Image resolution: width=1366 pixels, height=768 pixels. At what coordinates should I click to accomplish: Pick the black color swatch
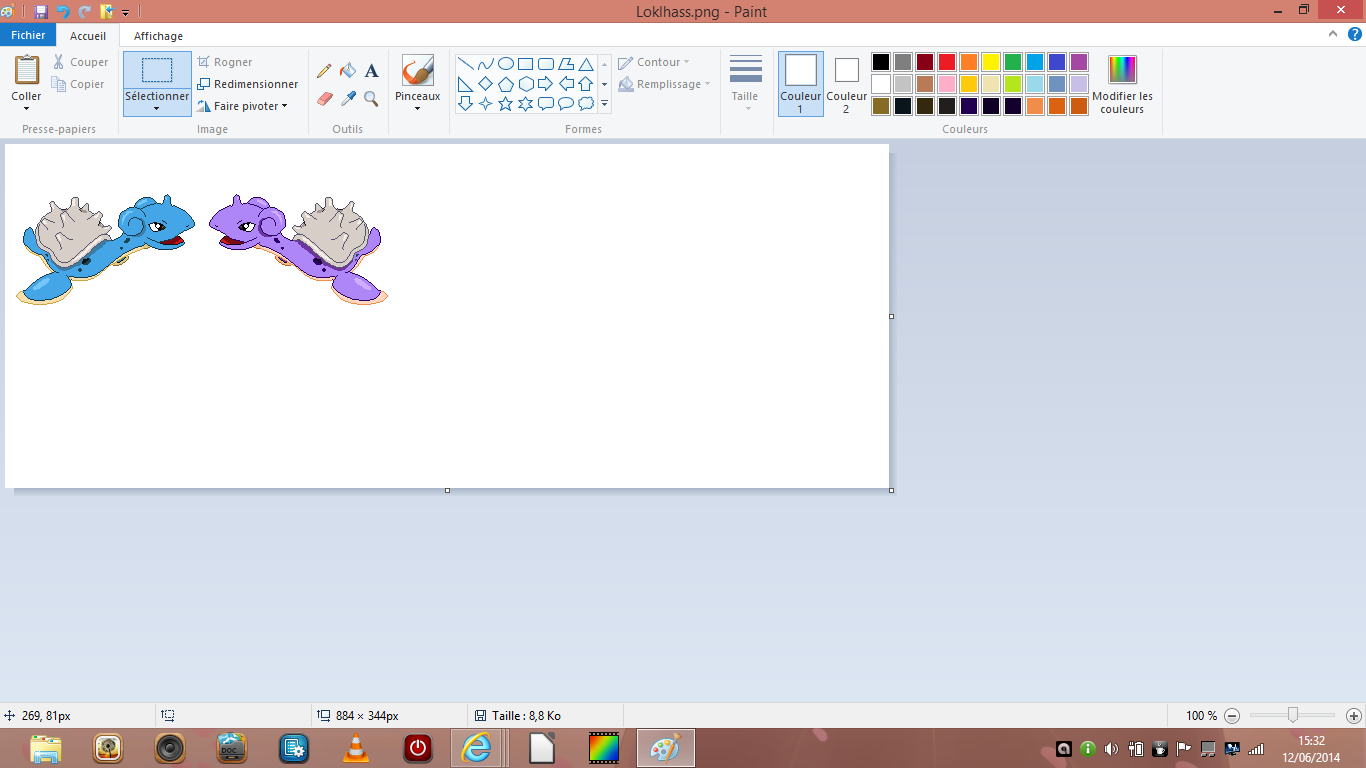(x=881, y=62)
